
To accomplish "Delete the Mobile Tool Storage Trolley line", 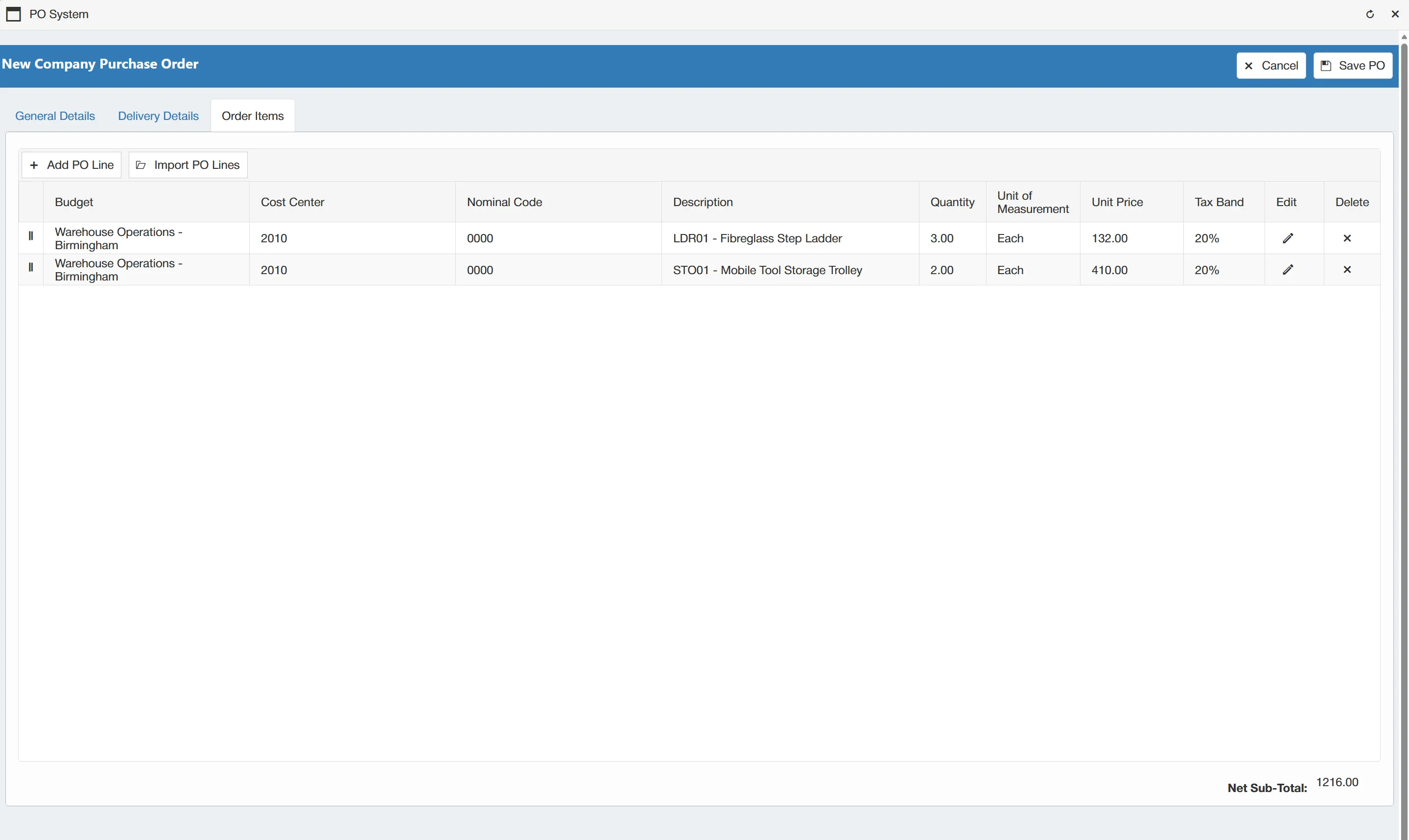I will click(x=1347, y=270).
